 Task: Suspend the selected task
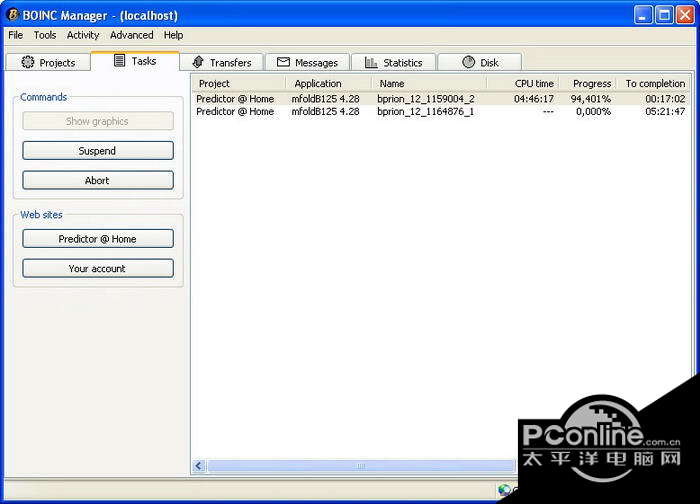pos(98,150)
